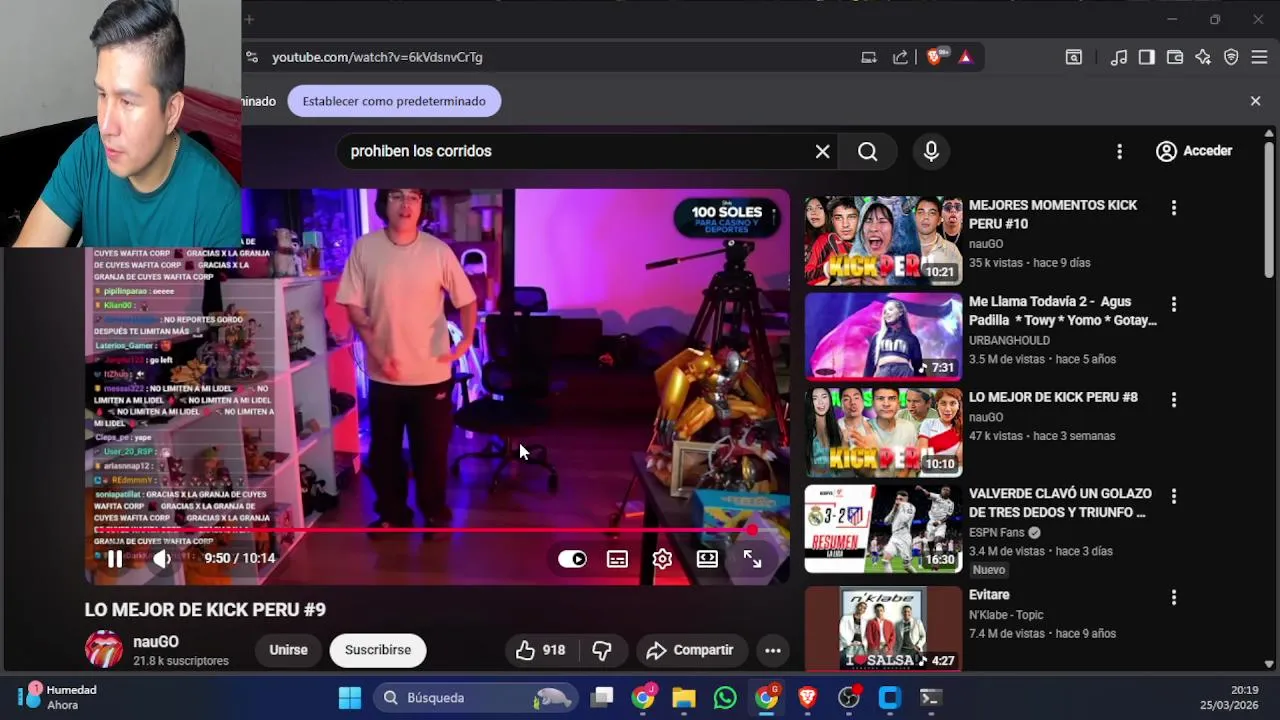Mute the video with the speaker icon

[161, 559]
